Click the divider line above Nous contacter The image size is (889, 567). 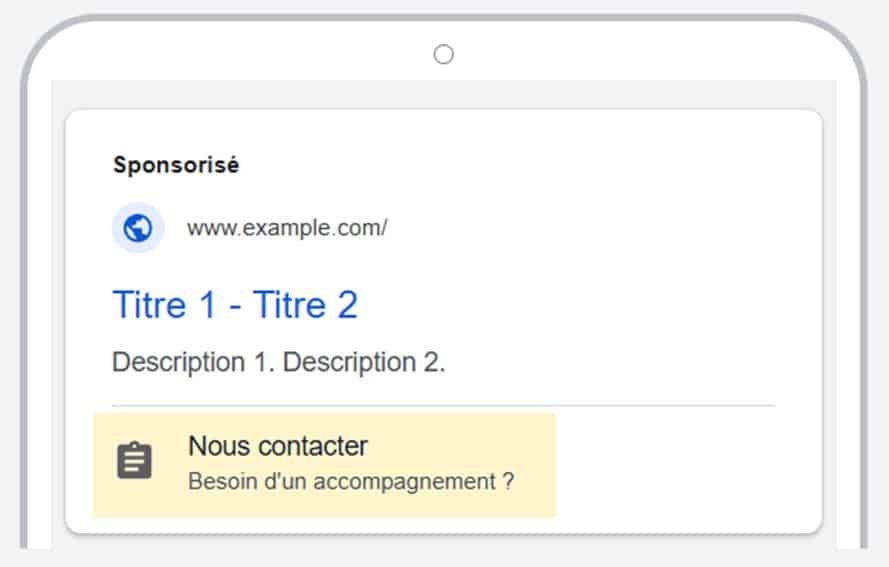point(443,406)
